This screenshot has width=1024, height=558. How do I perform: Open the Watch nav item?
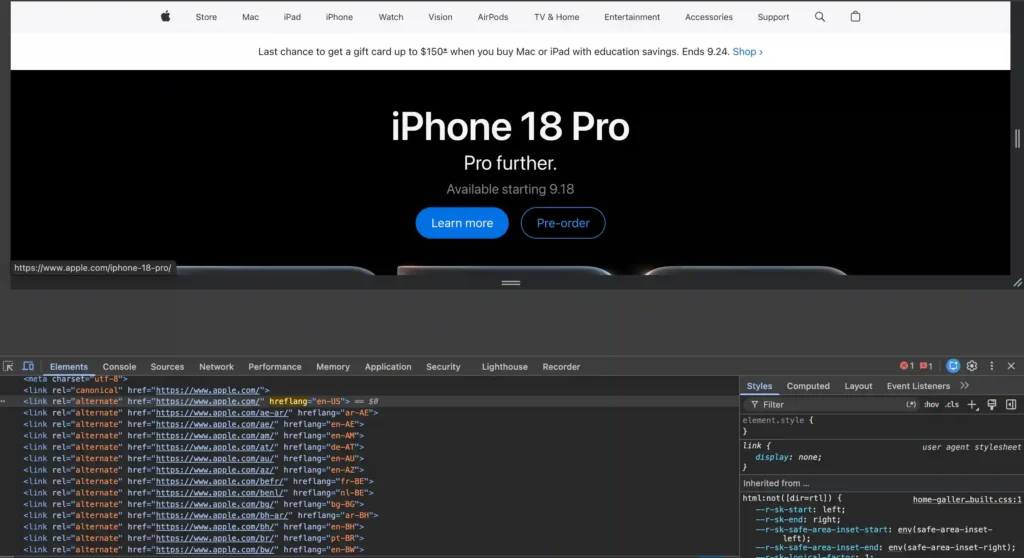[x=391, y=17]
